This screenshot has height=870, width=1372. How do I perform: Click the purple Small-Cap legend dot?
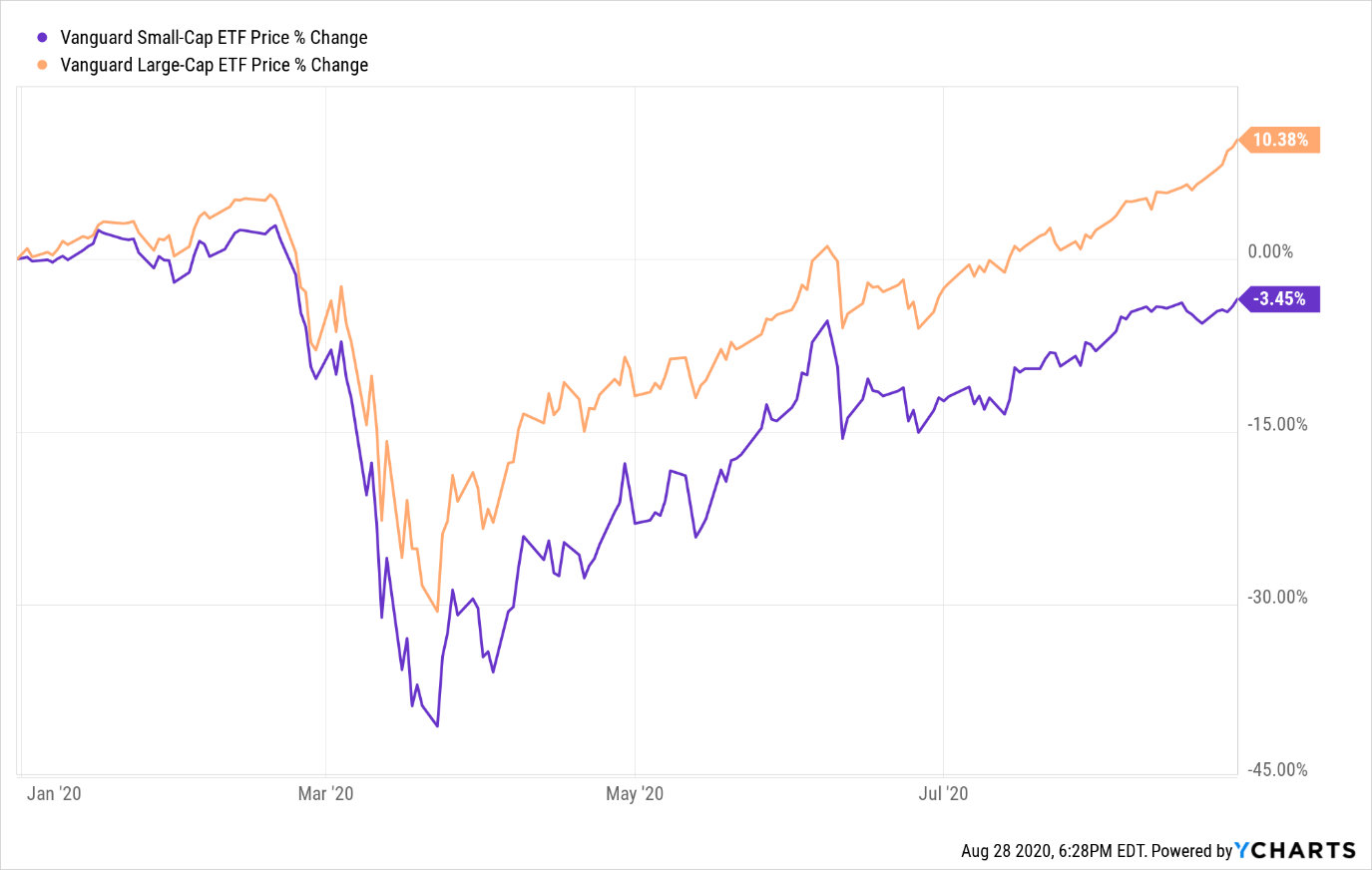coord(42,38)
